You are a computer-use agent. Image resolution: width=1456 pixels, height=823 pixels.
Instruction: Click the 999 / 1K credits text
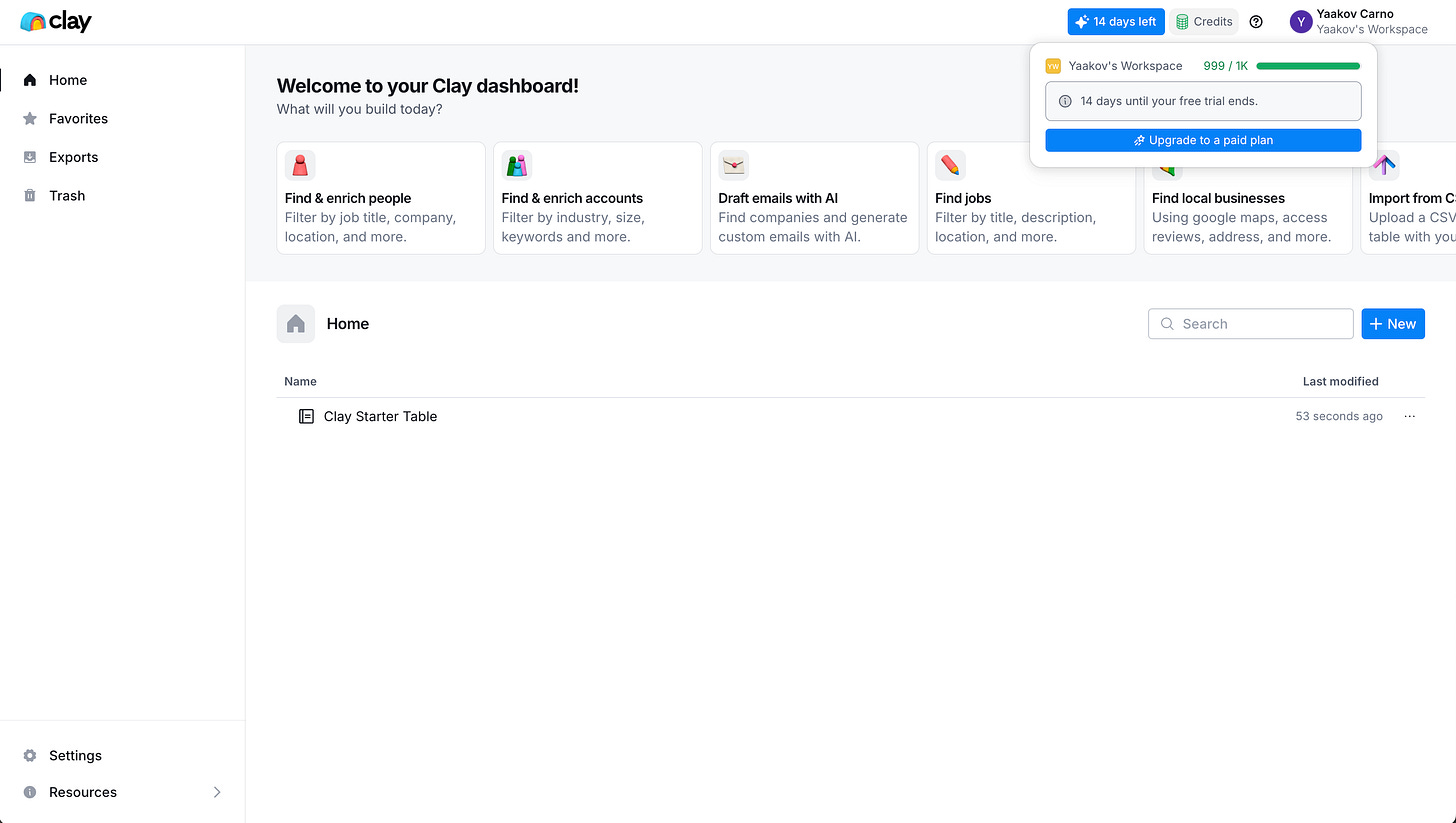point(1226,66)
